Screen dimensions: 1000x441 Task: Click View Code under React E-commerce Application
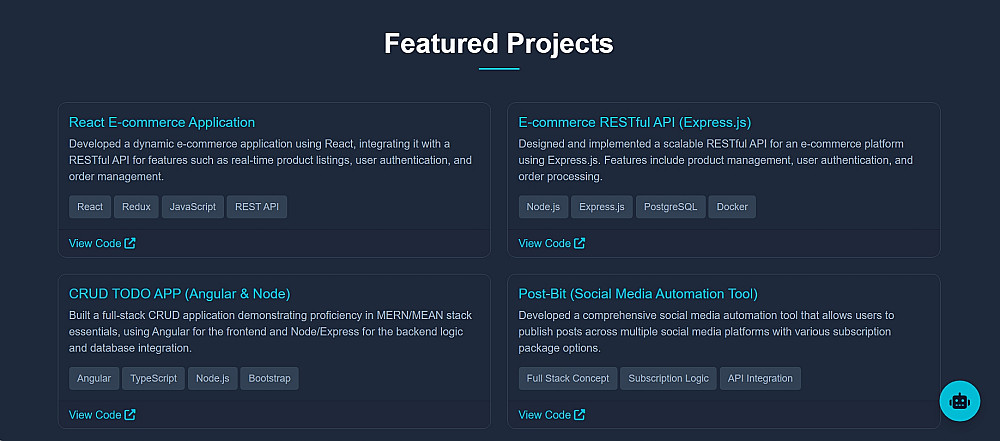point(95,243)
